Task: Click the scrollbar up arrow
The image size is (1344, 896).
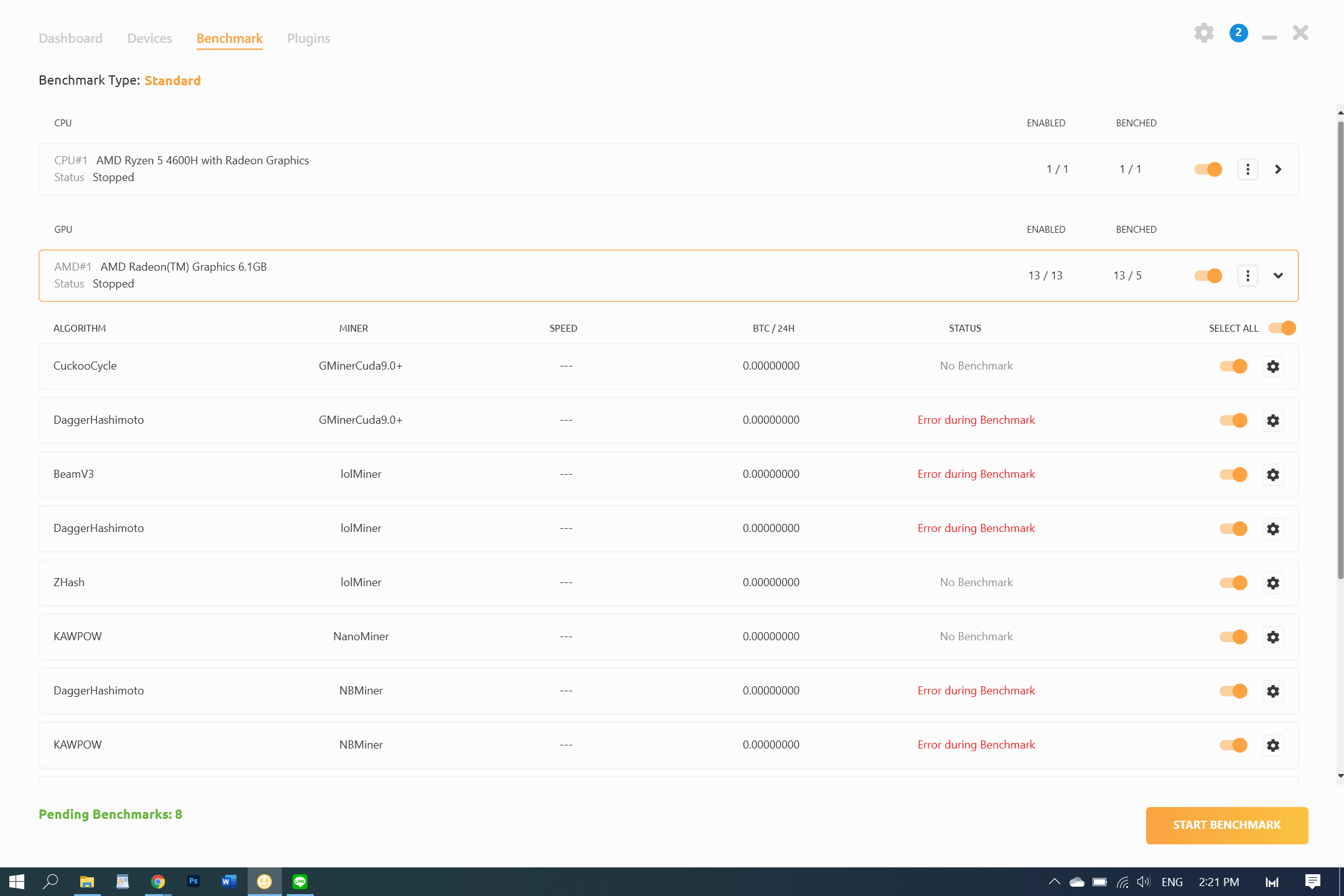Action: (1340, 113)
